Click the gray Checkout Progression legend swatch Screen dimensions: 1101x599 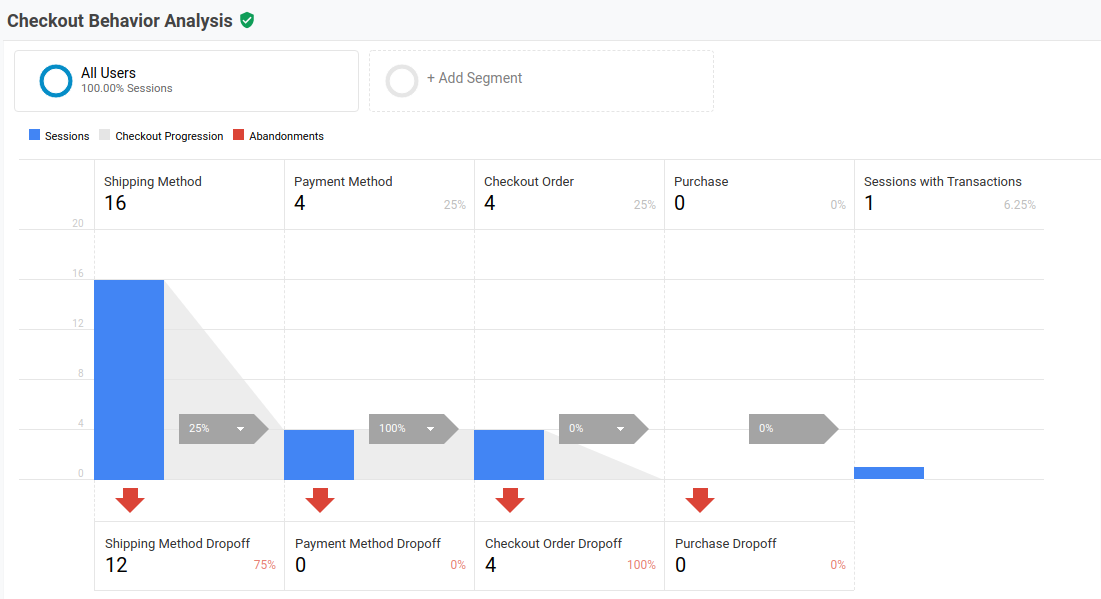tap(104, 135)
